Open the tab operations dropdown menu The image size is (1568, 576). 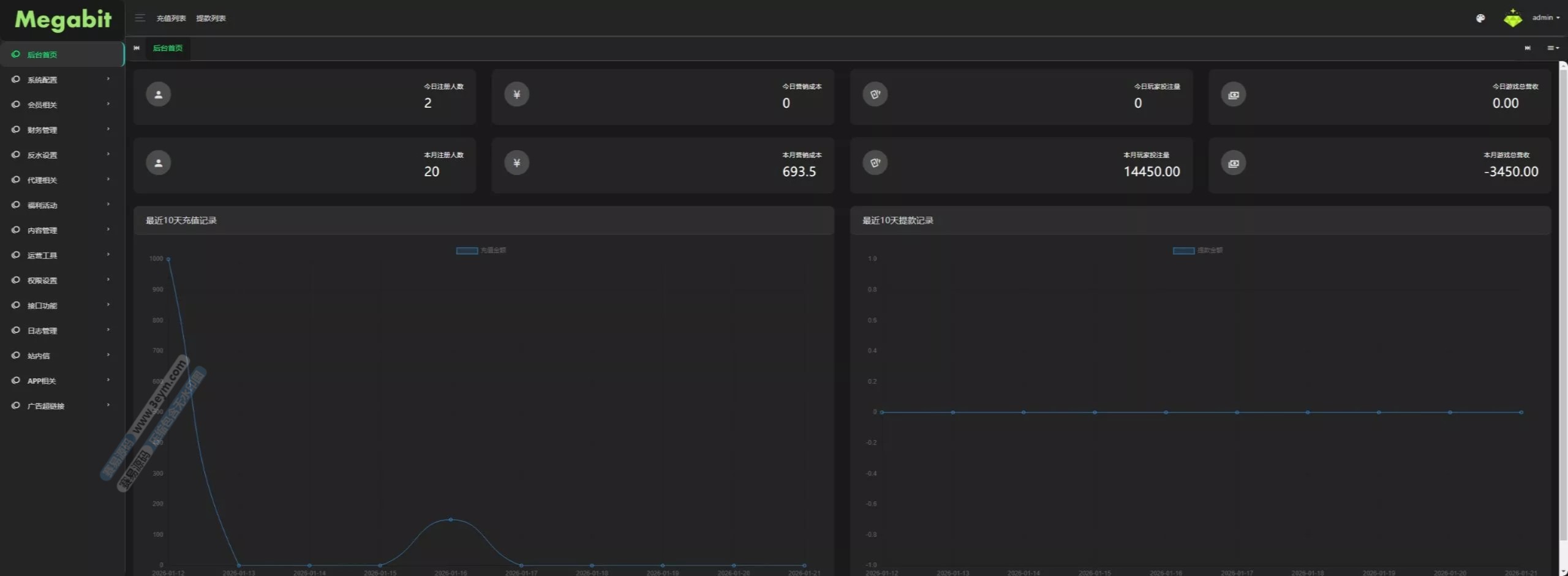point(1553,48)
